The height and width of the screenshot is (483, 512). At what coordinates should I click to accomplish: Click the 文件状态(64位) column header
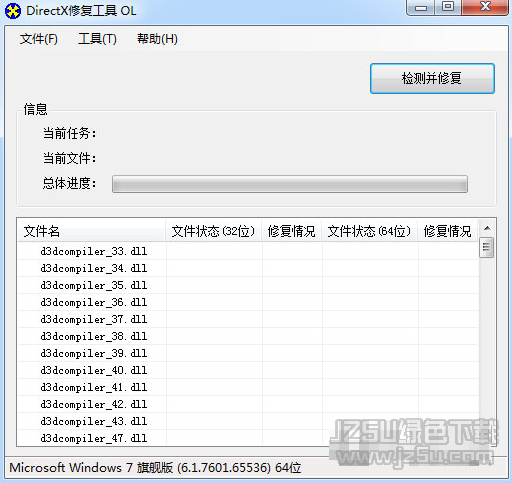click(x=369, y=231)
